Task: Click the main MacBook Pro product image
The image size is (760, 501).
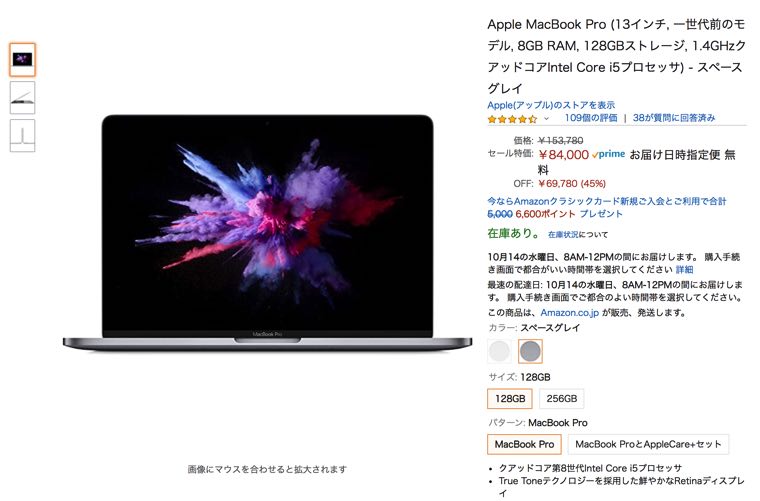Action: (267, 231)
